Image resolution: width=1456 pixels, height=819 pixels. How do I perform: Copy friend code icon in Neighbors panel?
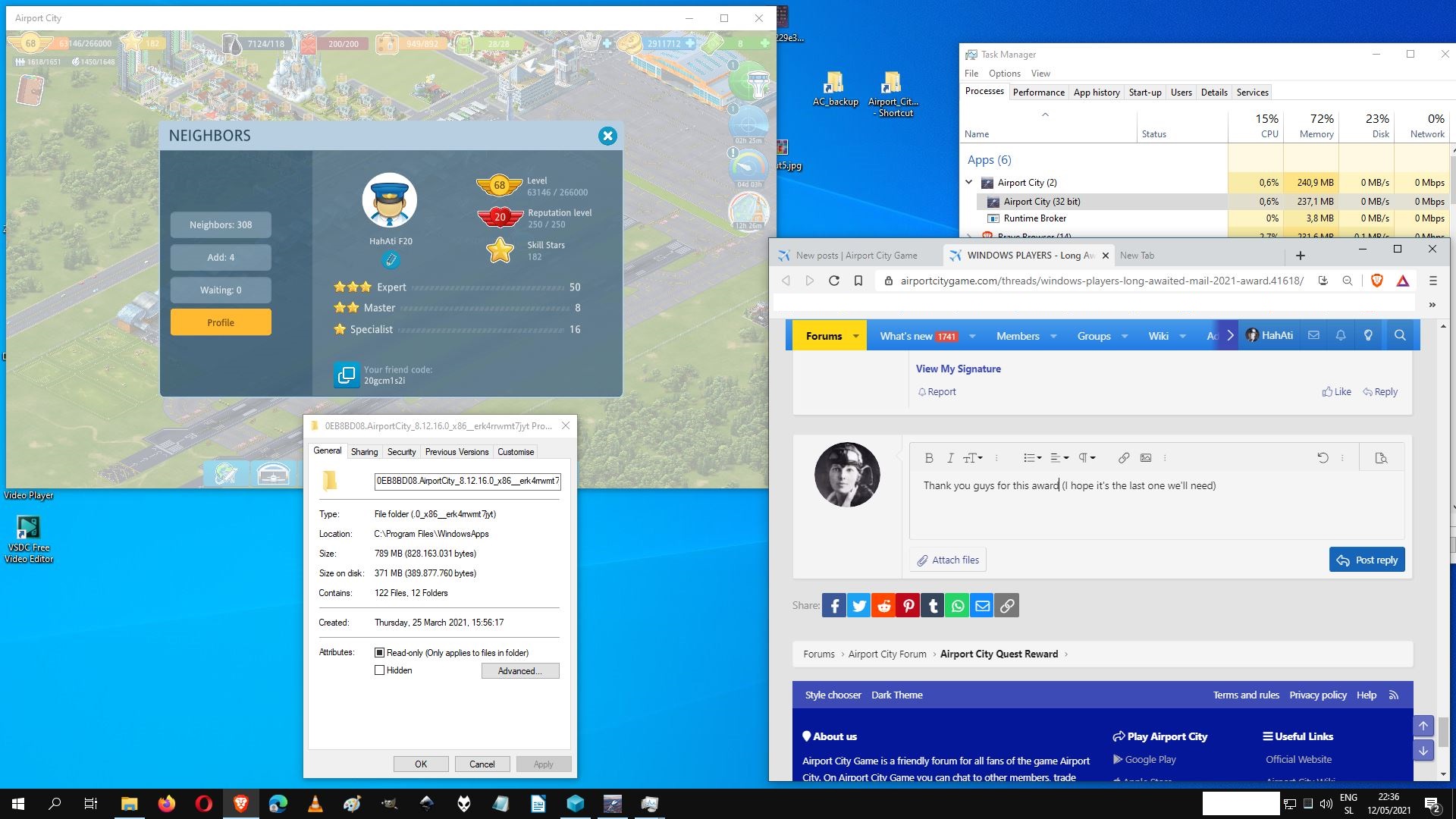pyautogui.click(x=347, y=375)
